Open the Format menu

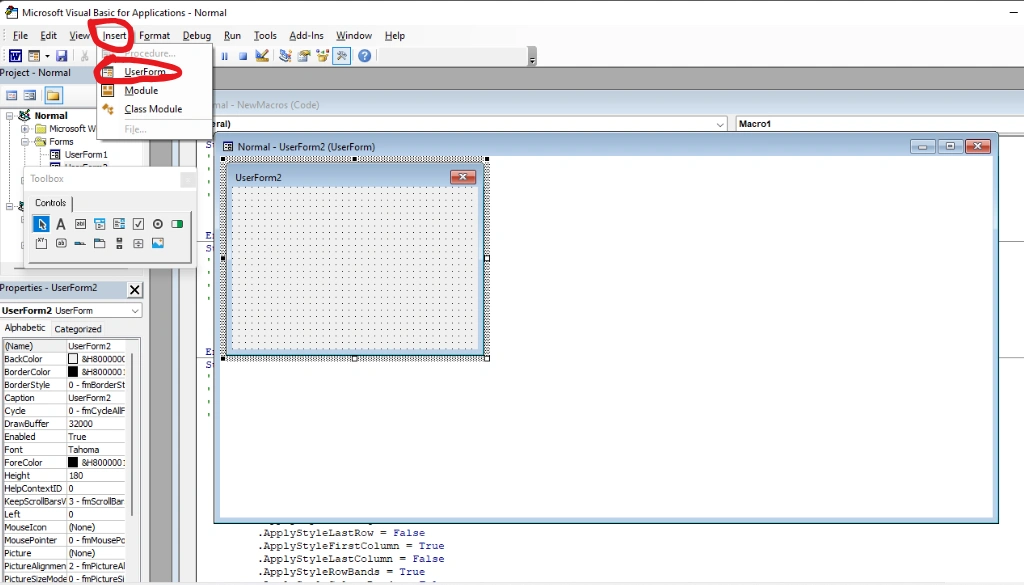pos(154,35)
